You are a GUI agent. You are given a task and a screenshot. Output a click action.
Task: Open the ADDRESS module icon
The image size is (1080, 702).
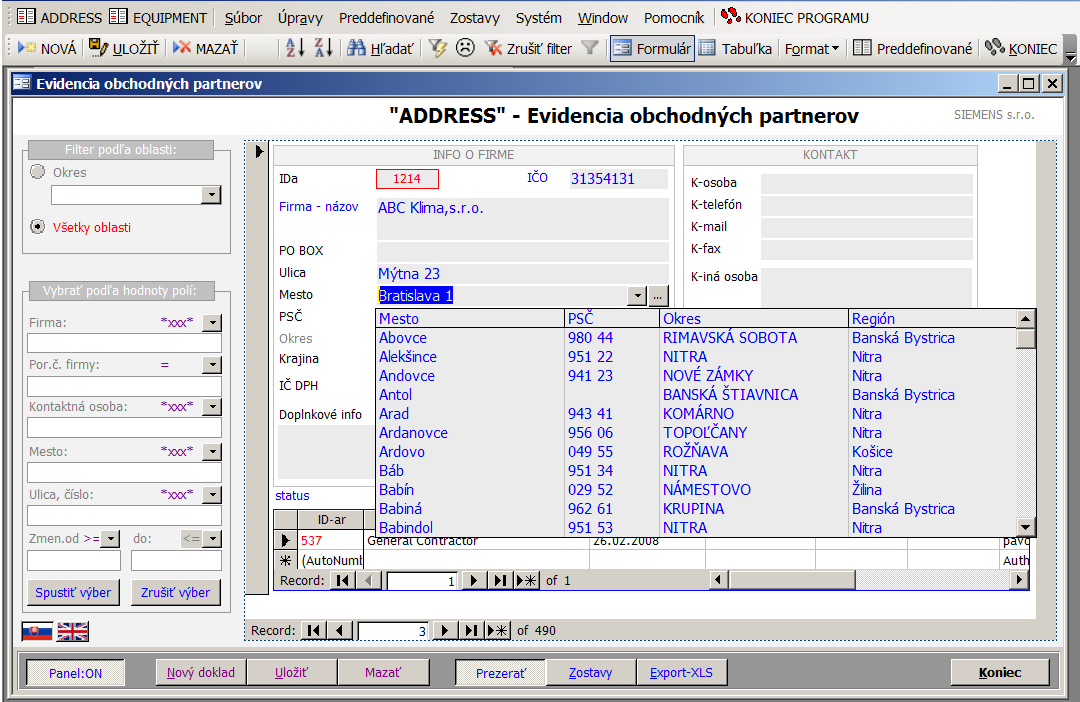(x=26, y=17)
